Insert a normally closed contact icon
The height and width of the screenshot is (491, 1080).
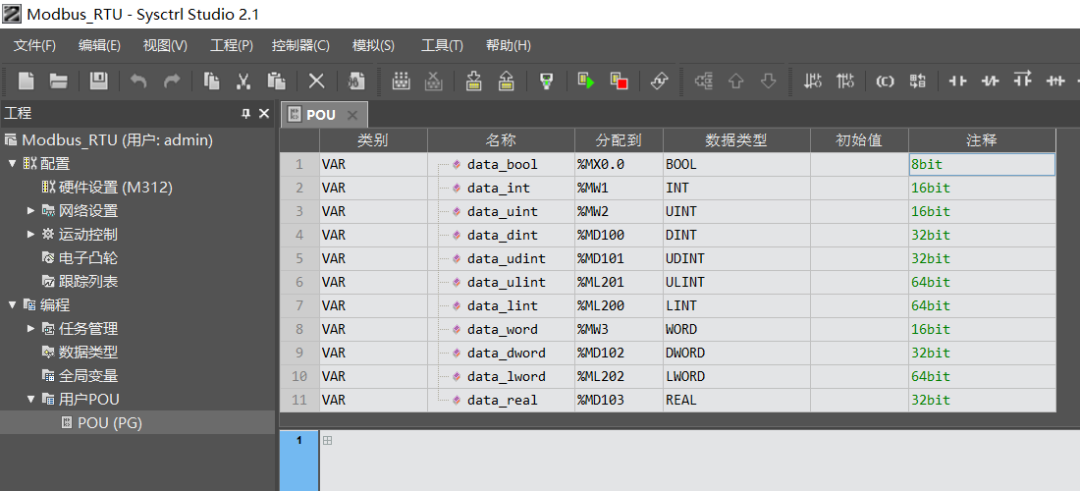tap(990, 81)
